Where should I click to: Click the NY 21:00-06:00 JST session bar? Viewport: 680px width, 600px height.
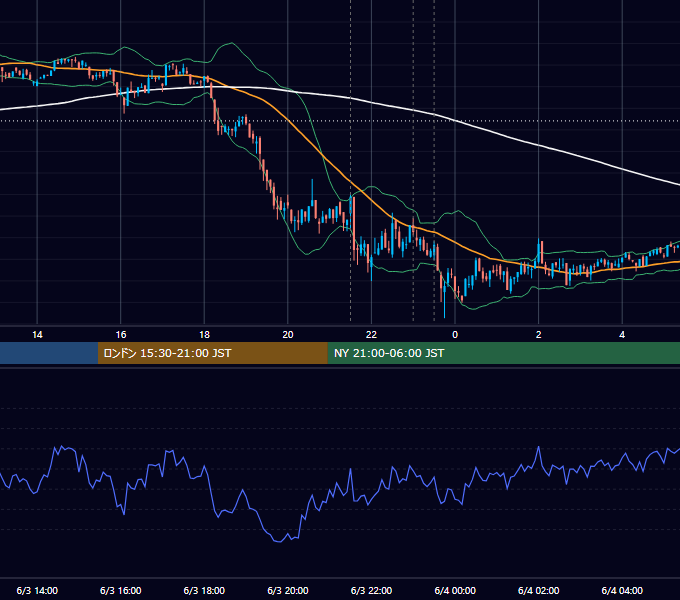coord(503,353)
